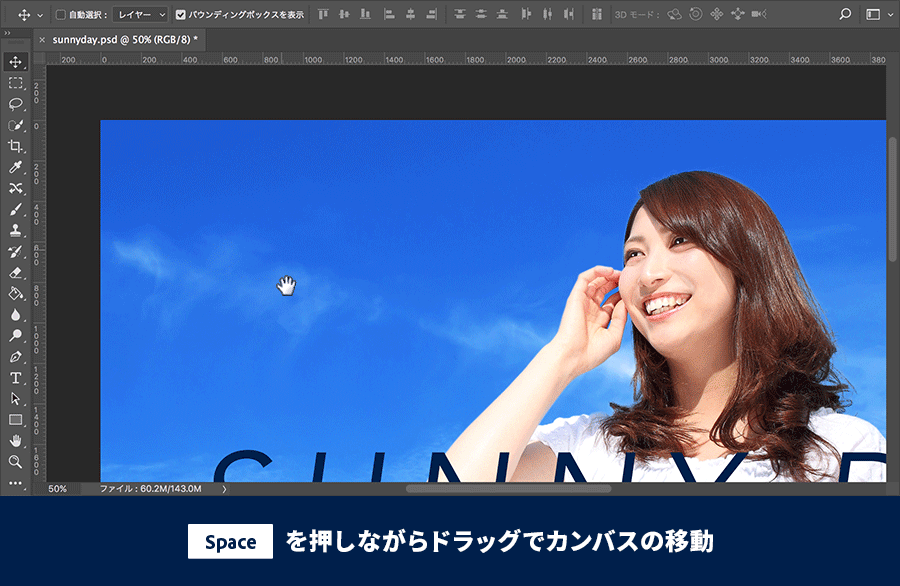Click Distribute bottom edges icon
The height and width of the screenshot is (586, 900).
[502, 14]
